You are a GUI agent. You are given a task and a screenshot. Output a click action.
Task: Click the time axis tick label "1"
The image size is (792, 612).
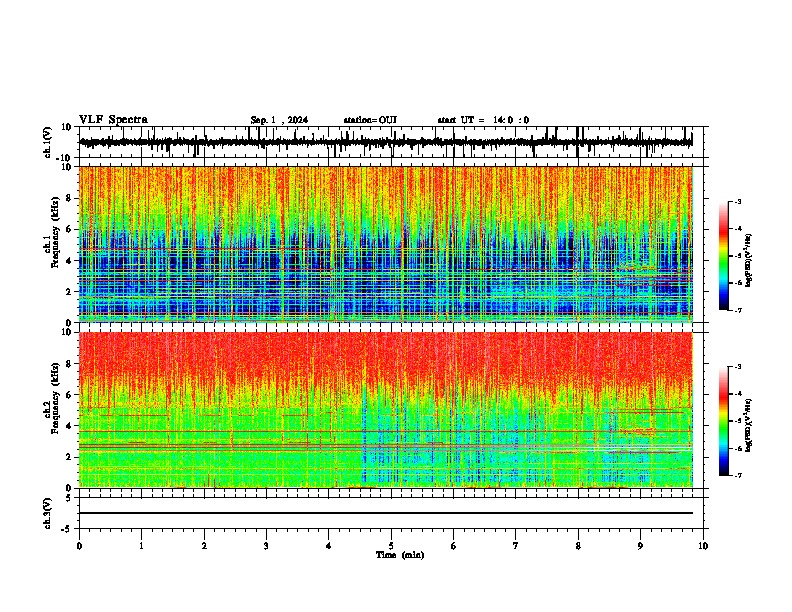141,546
